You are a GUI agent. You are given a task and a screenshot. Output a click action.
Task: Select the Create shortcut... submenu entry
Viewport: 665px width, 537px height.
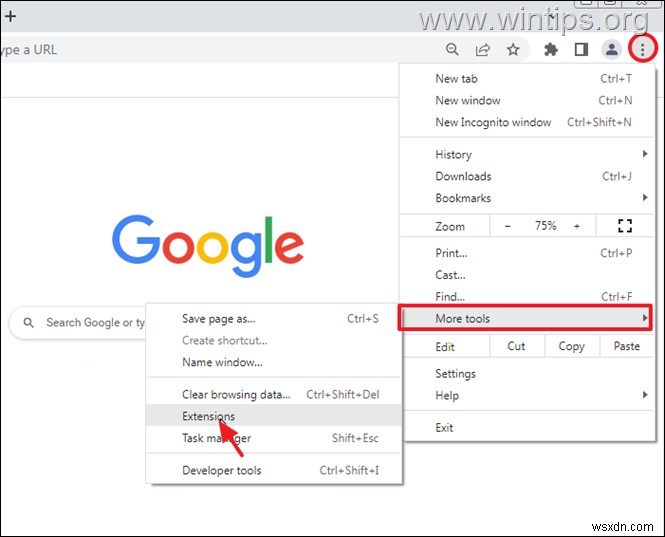pos(274,341)
